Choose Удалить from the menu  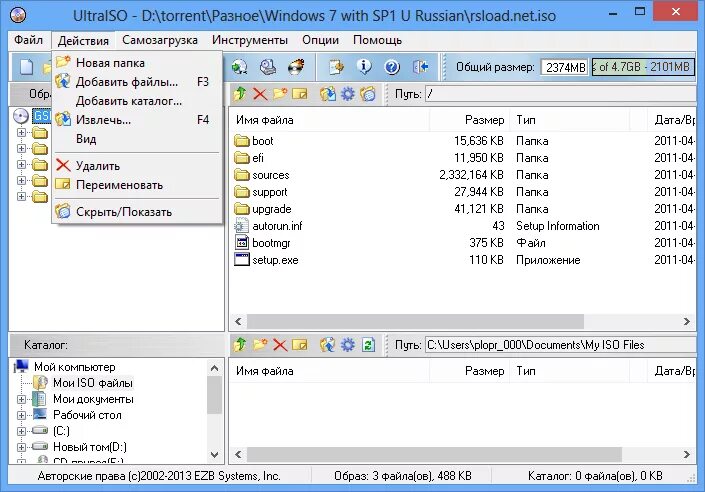pyautogui.click(x=137, y=165)
